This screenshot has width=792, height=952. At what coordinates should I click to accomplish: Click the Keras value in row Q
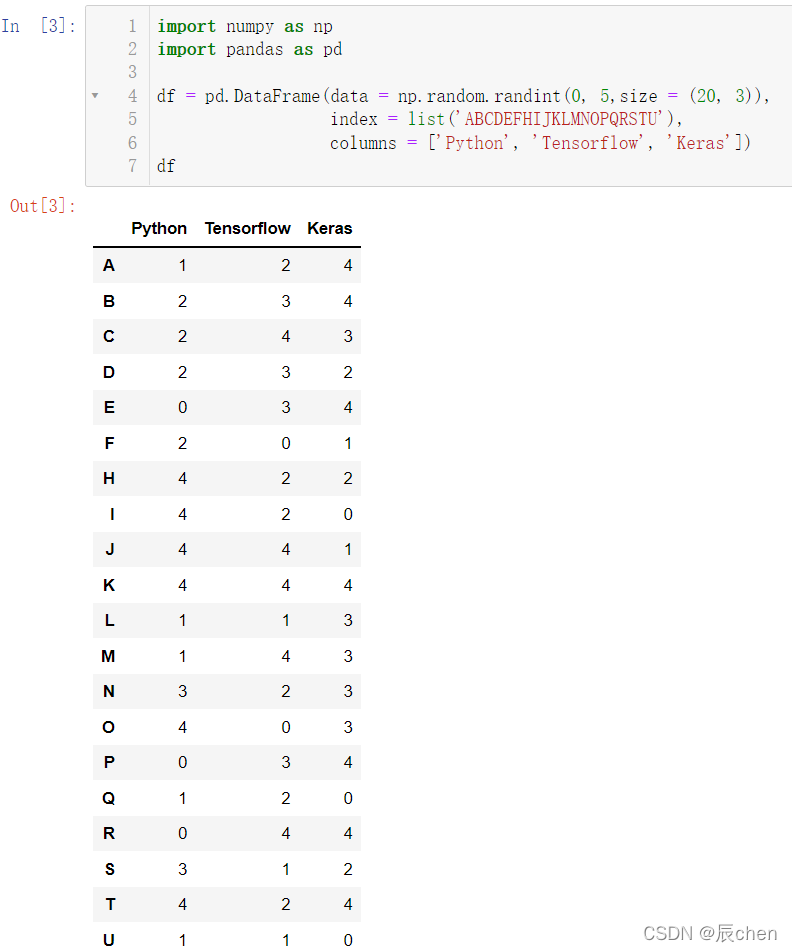[x=348, y=798]
